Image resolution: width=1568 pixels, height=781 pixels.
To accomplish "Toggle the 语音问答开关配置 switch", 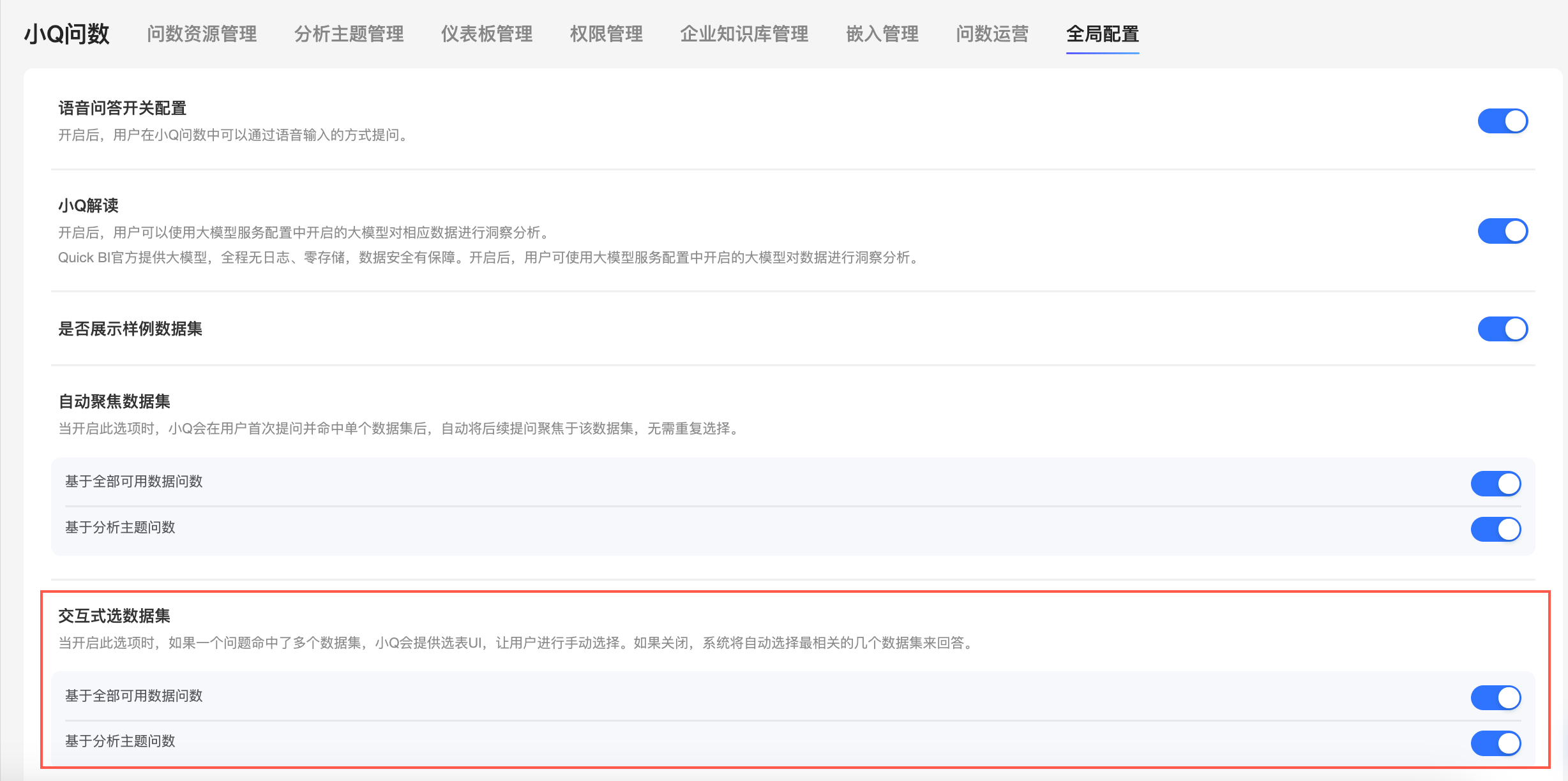I will pos(1502,121).
